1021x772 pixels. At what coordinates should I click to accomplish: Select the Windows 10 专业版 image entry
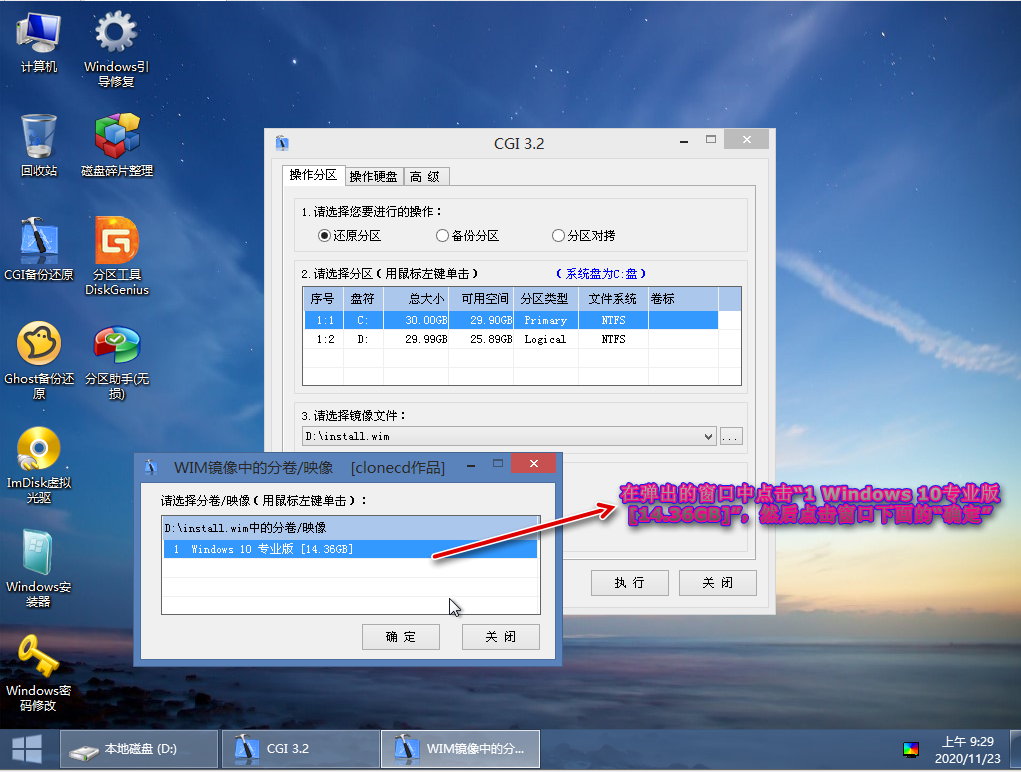[x=350, y=549]
